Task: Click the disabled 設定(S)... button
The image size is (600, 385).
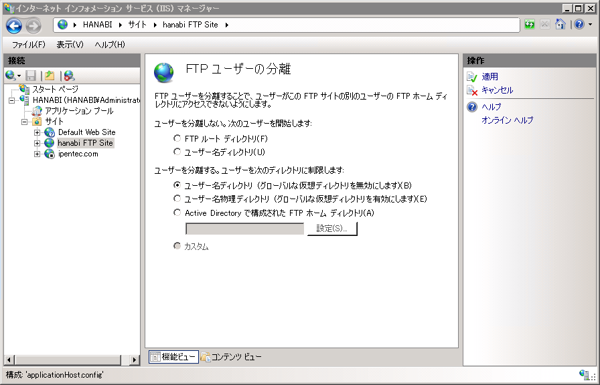Action: [x=332, y=228]
